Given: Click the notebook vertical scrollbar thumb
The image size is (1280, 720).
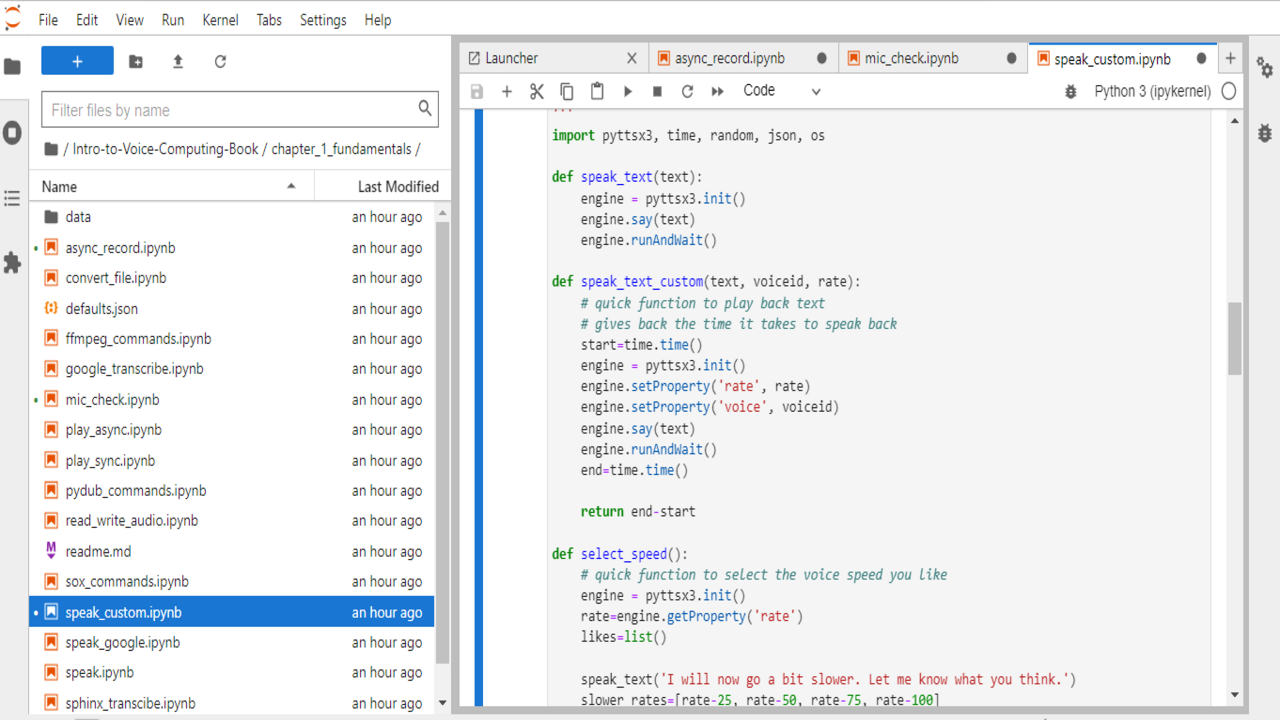Looking at the screenshot, I should tap(1235, 338).
